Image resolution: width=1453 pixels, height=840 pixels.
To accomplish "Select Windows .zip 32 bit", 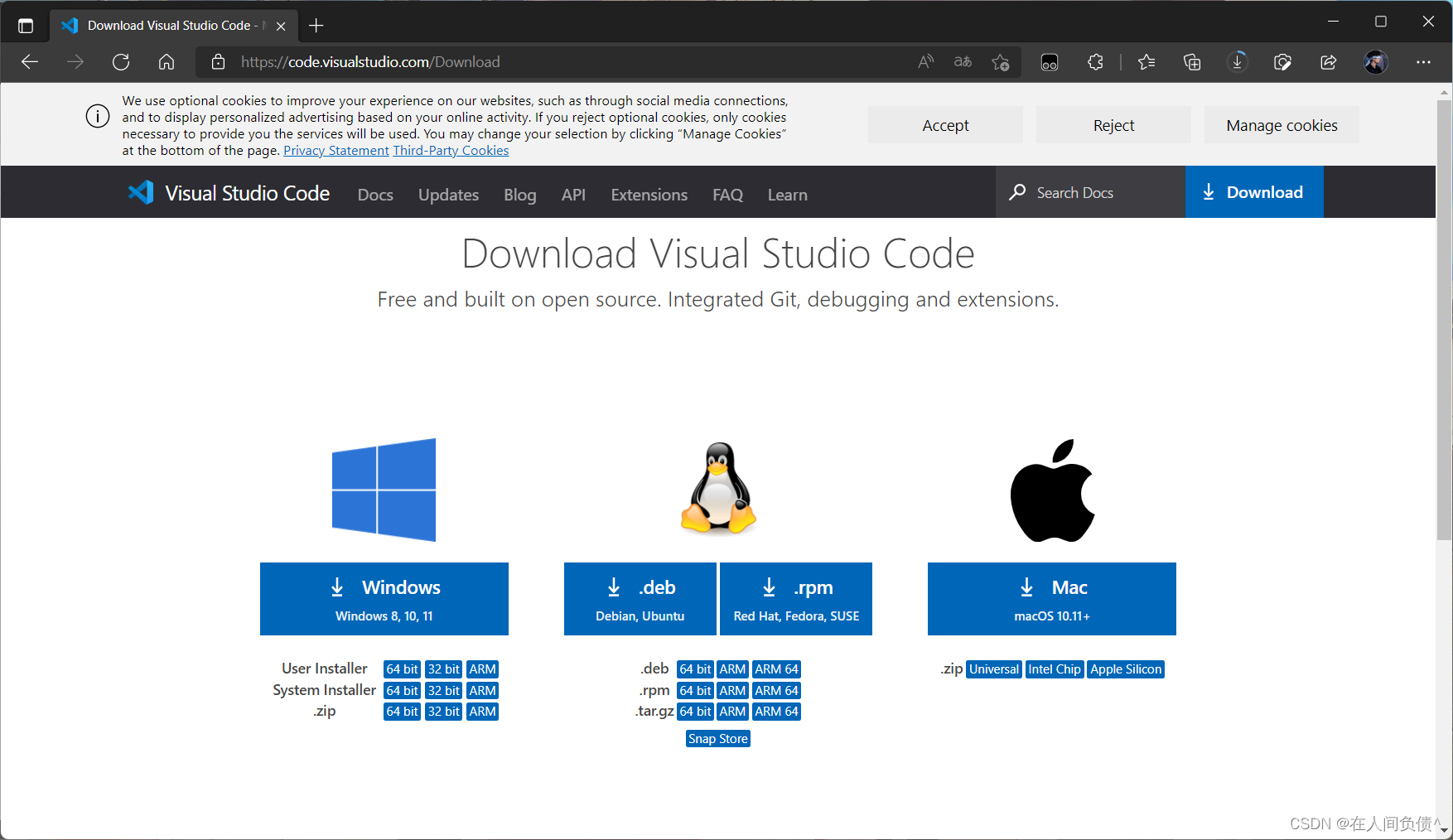I will (x=443, y=712).
